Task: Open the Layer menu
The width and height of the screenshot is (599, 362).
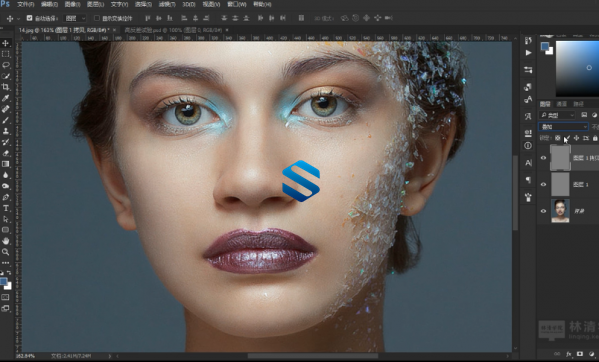Action: pyautogui.click(x=96, y=5)
